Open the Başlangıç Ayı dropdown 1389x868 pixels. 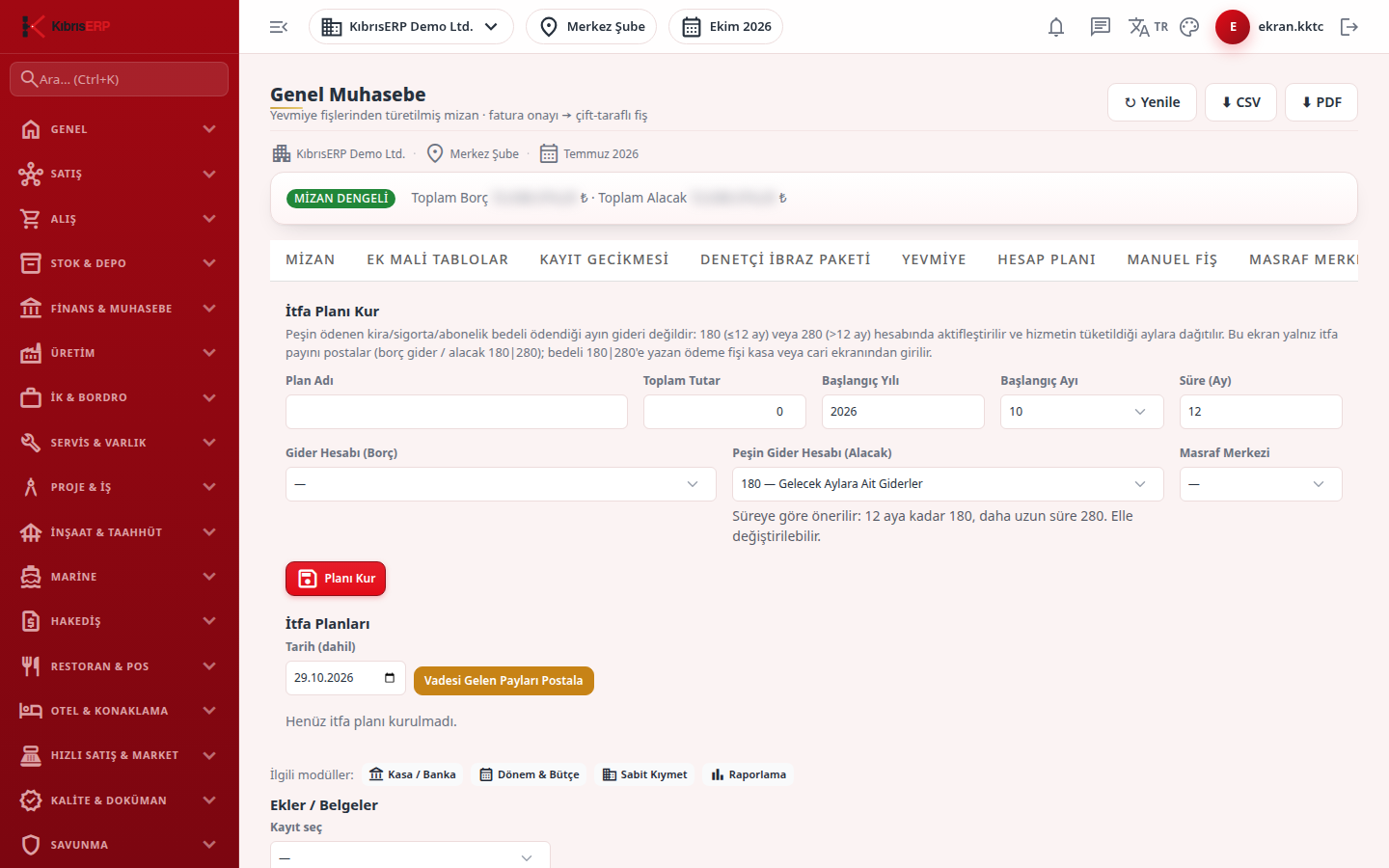coord(1081,412)
